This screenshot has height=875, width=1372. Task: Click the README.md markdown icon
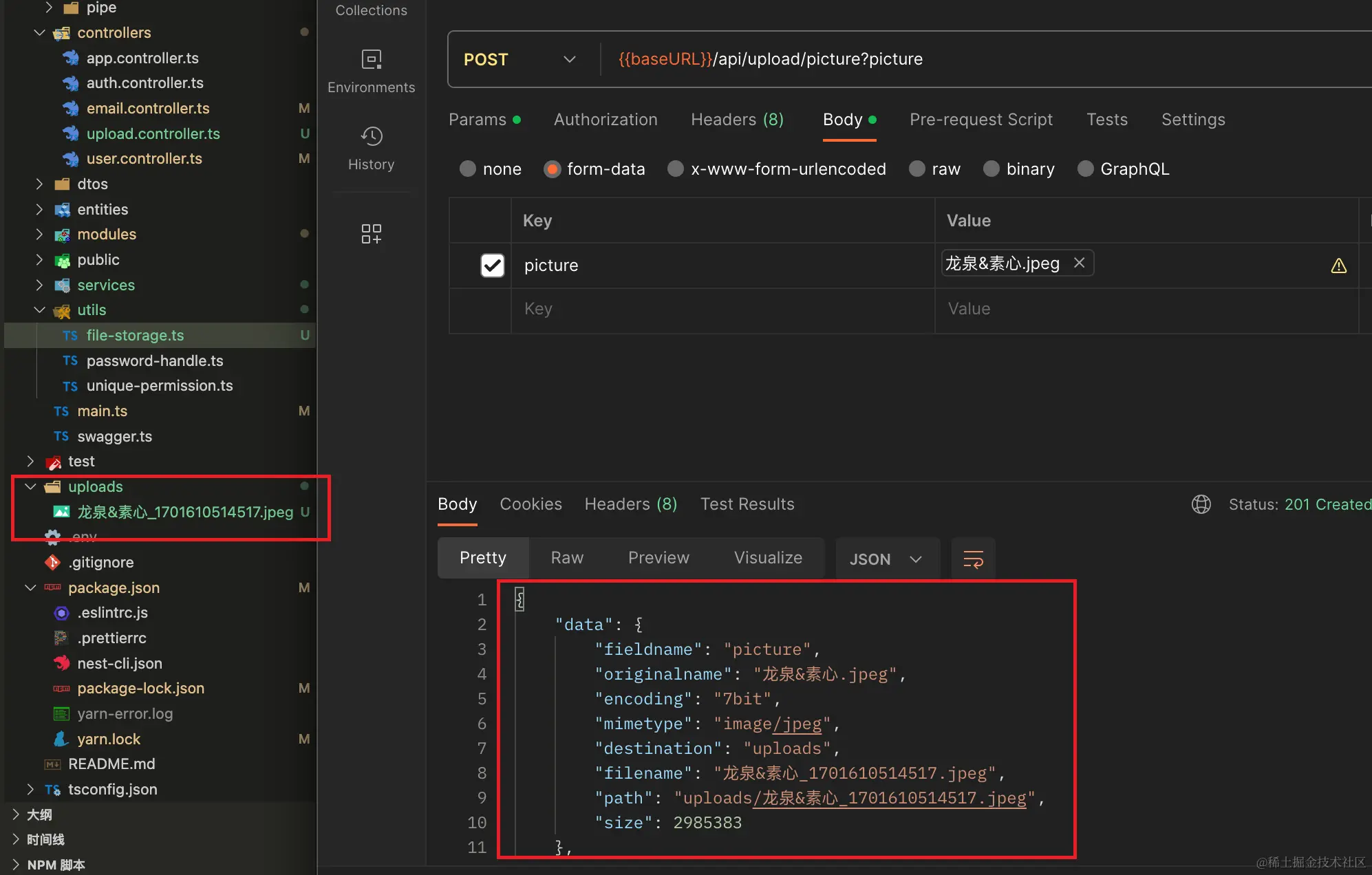click(x=52, y=764)
